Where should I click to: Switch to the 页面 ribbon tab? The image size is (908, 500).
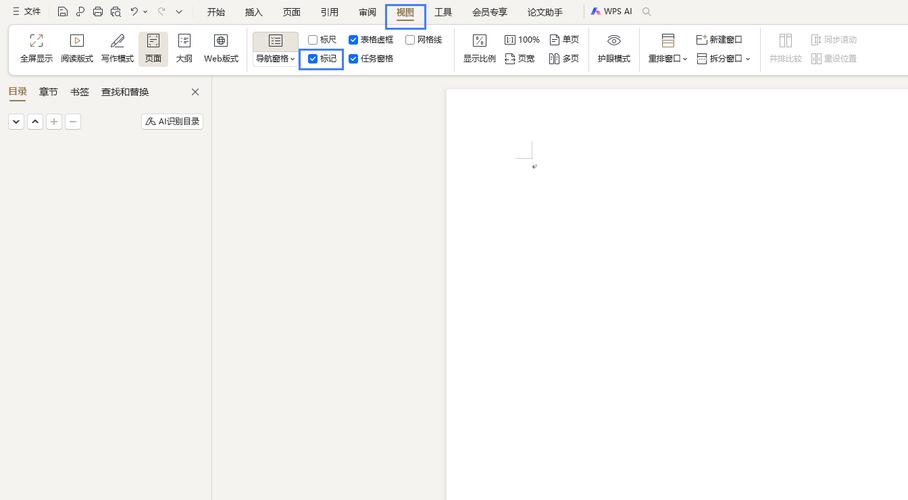[291, 12]
